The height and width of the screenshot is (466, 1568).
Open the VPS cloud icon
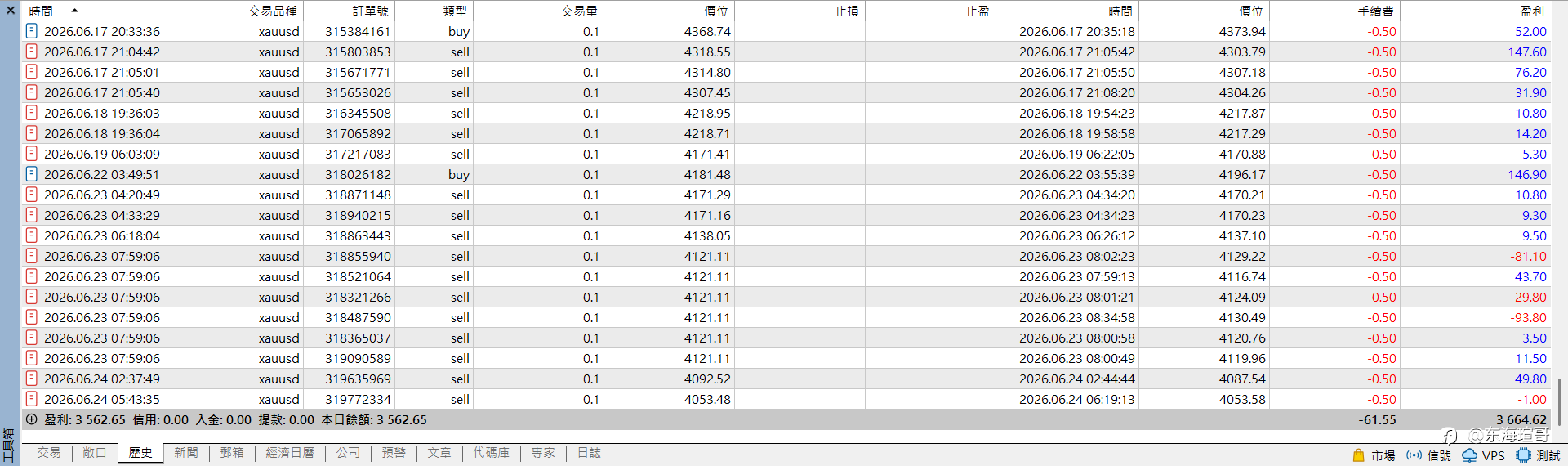[x=1469, y=455]
